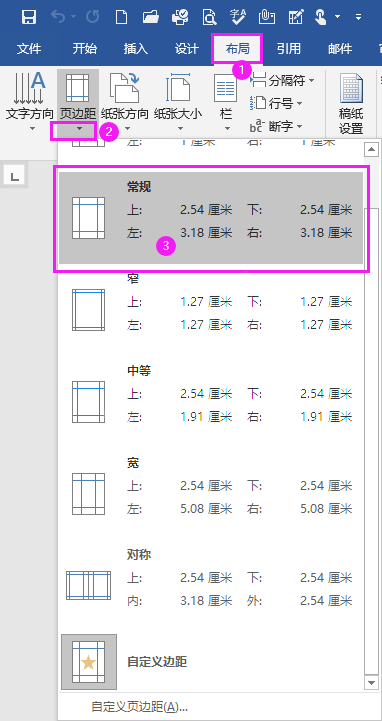Switch to the 设计 tab
This screenshot has width=382, height=721.
coord(187,49)
